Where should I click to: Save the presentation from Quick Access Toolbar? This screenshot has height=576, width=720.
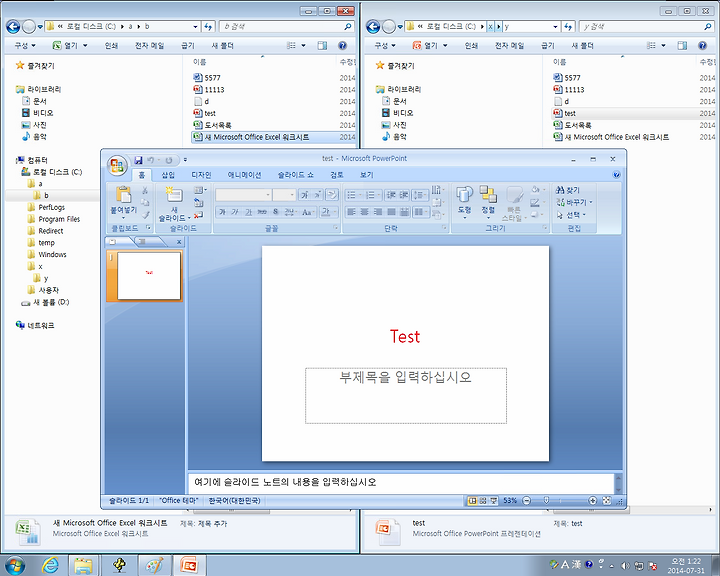pyautogui.click(x=138, y=160)
